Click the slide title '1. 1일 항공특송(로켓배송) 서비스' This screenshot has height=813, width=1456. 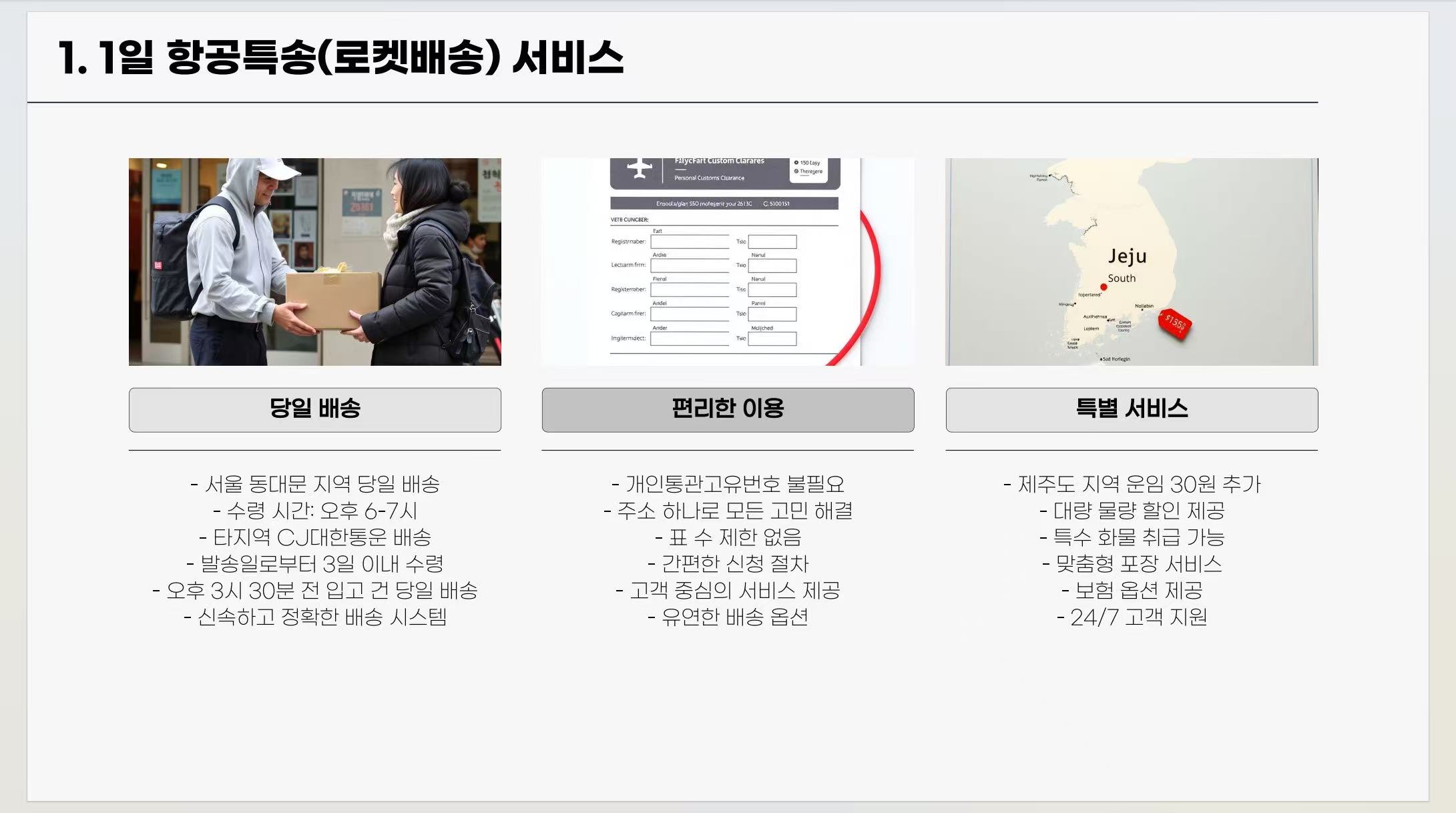click(341, 57)
